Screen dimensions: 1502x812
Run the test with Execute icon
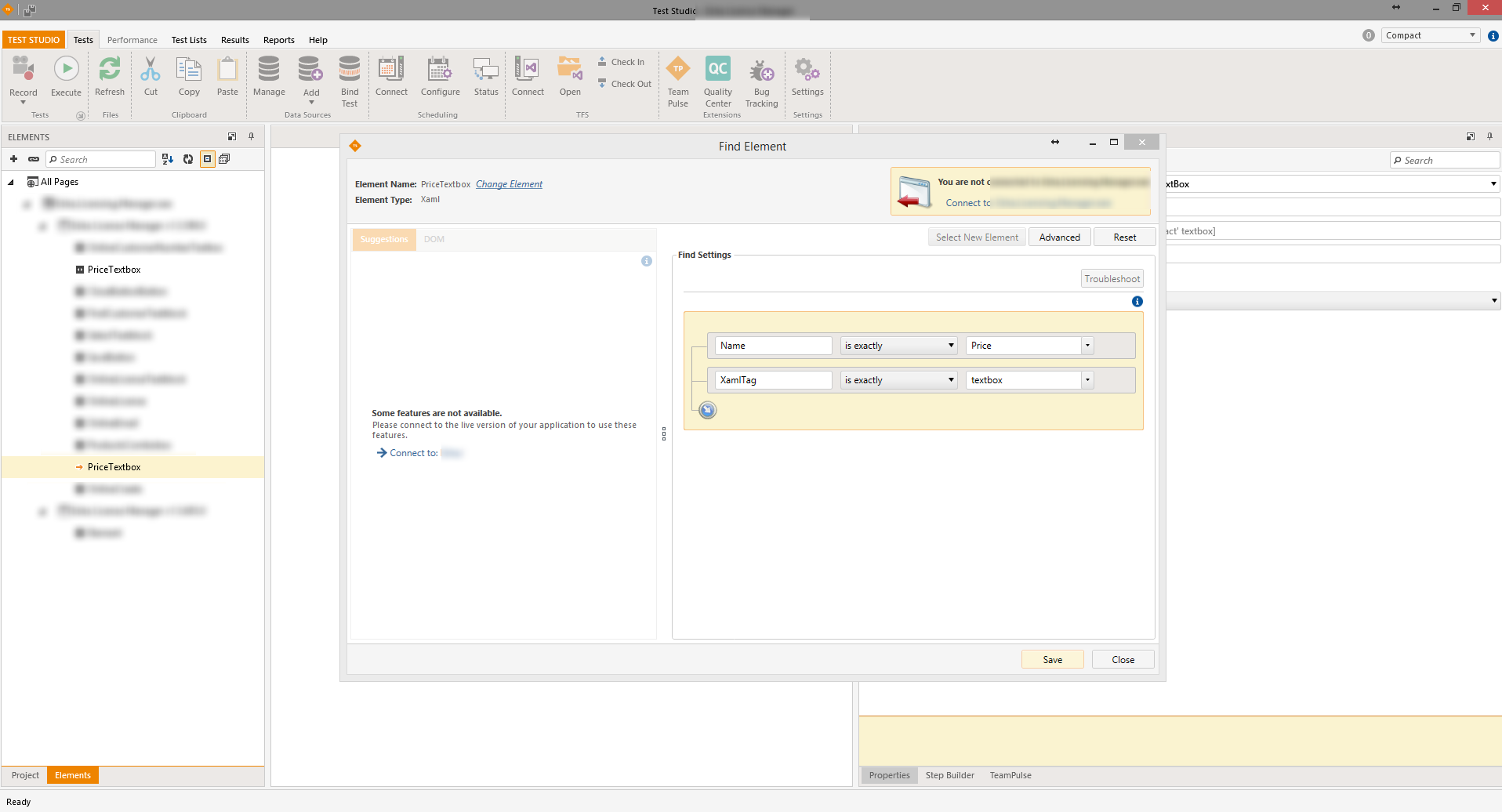66,70
